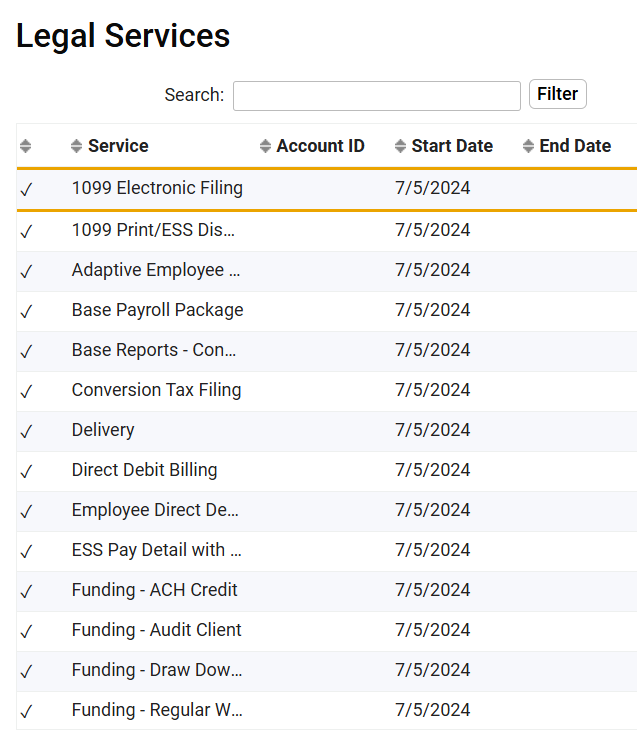Sort table by End Date column header
637x730 pixels.
pyautogui.click(x=575, y=146)
